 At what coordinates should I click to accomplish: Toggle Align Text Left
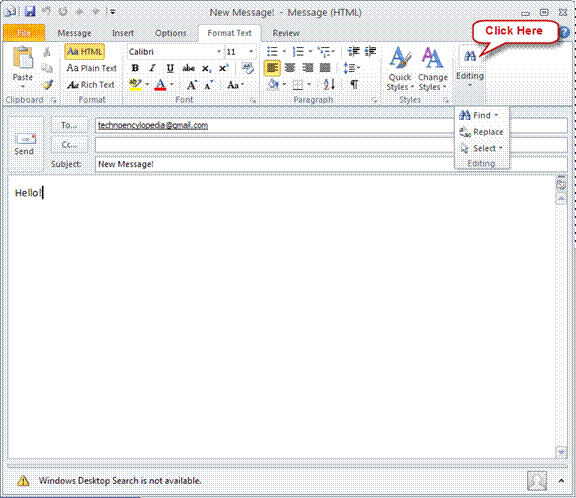[x=272, y=68]
